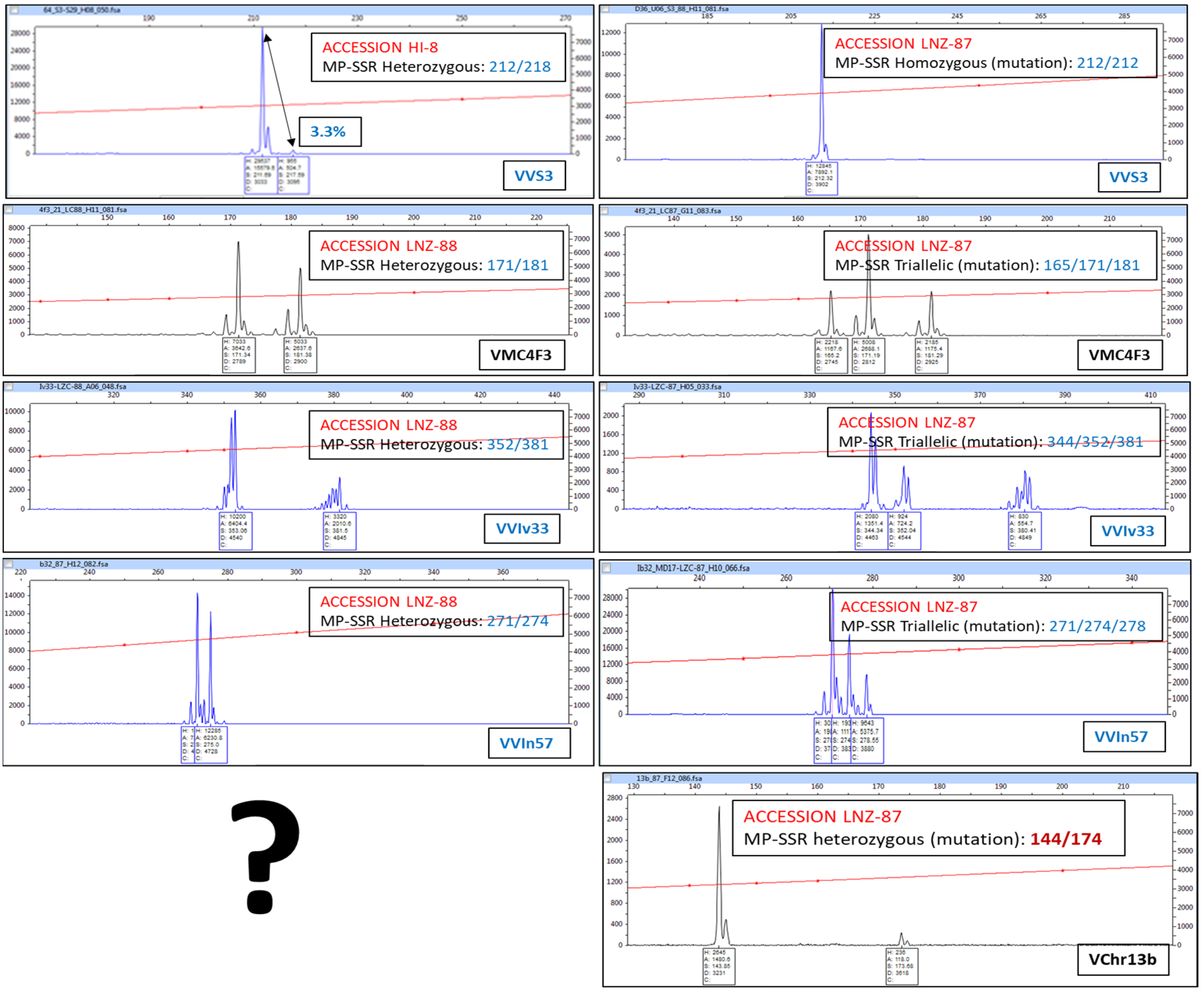
Task: Select peak label box with size 181.38
Action: 300,355
